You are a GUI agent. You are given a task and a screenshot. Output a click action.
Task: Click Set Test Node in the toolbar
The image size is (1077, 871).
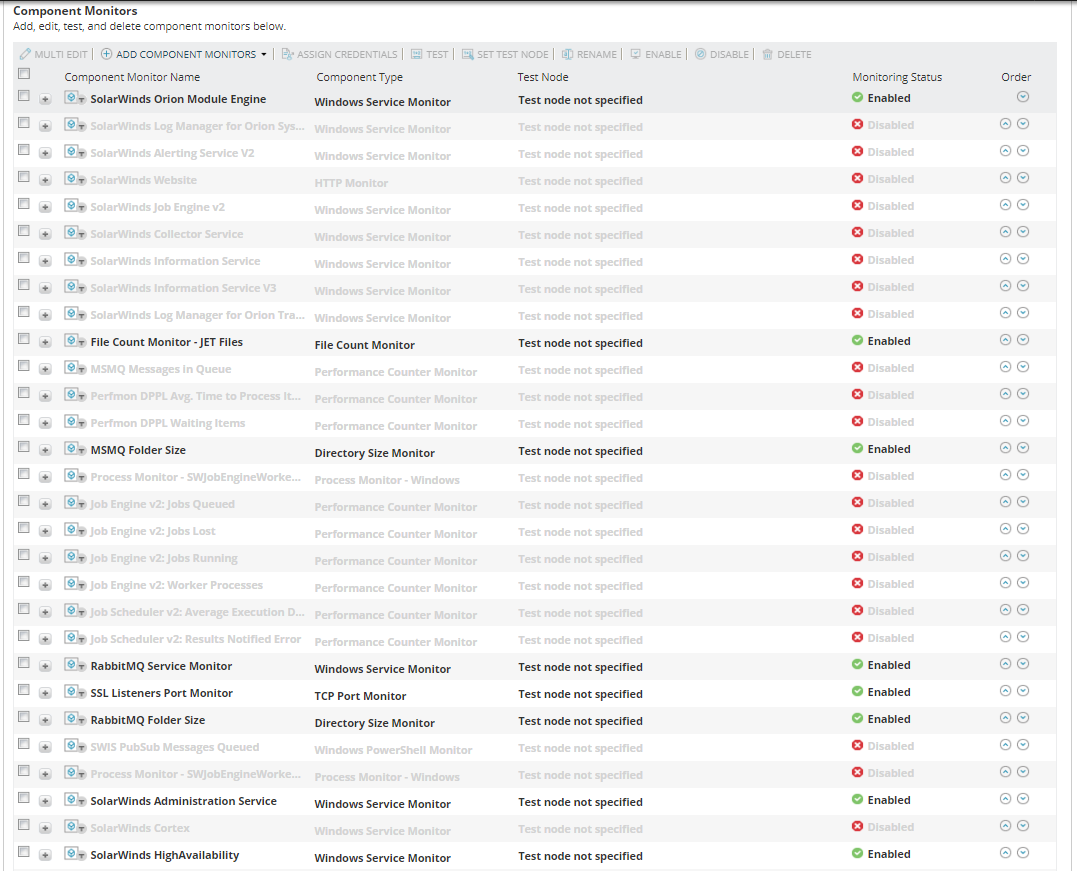[505, 54]
